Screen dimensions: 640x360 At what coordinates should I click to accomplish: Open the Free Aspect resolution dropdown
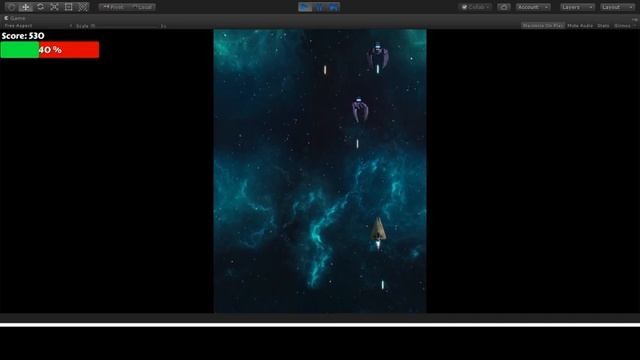click(38, 26)
